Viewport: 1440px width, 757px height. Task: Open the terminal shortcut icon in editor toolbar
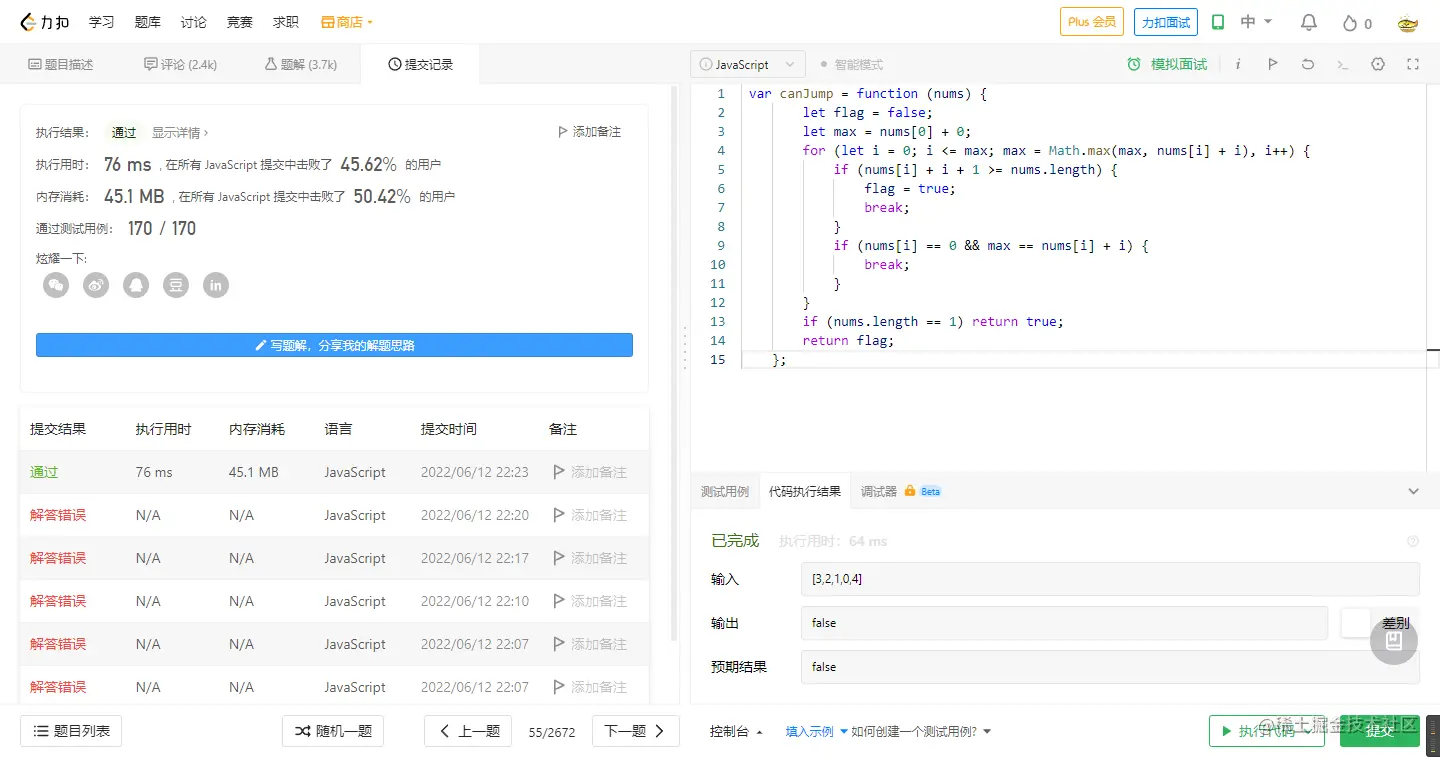tap(1343, 64)
